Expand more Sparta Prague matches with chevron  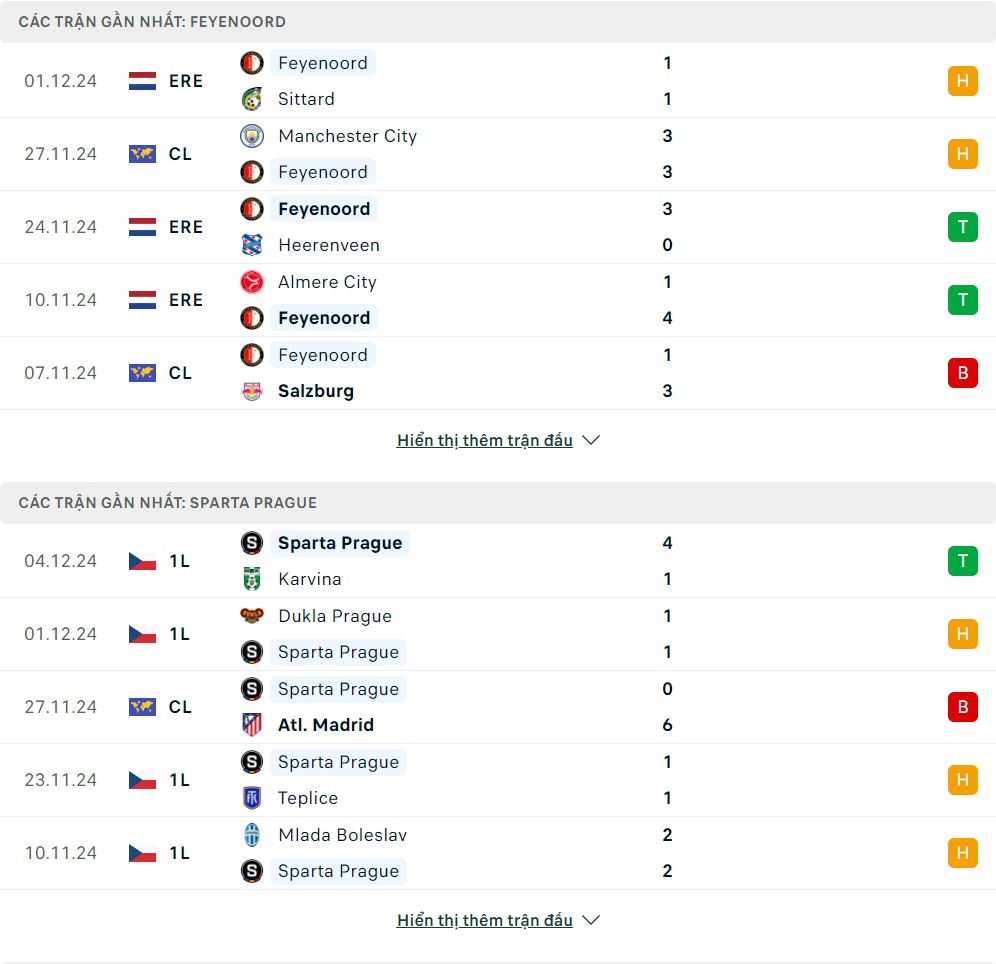[x=591, y=920]
